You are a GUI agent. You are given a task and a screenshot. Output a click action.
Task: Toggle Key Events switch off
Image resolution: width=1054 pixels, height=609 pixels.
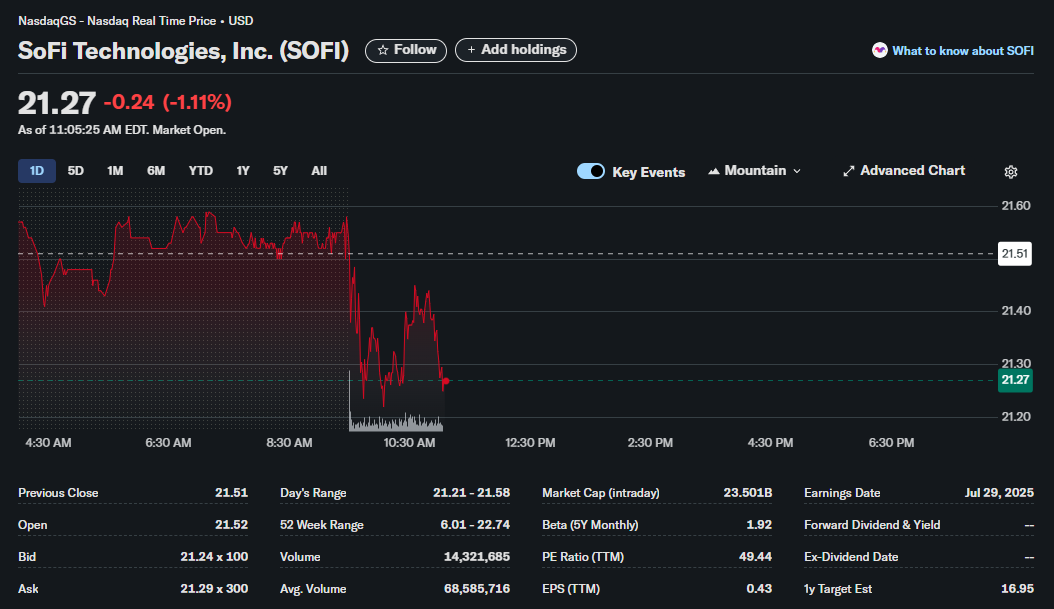click(x=591, y=171)
